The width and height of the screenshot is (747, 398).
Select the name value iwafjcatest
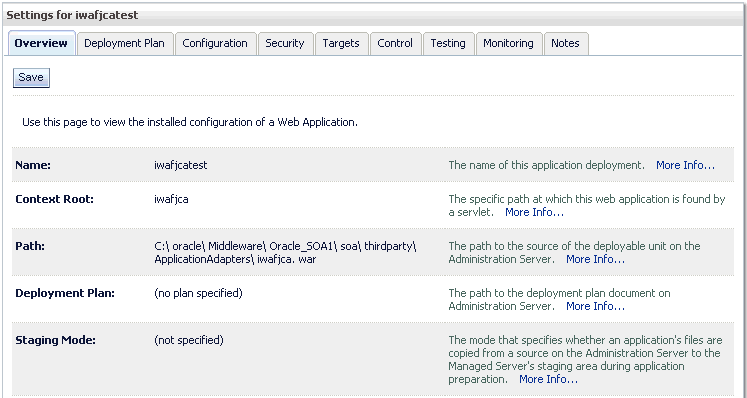tap(181, 165)
